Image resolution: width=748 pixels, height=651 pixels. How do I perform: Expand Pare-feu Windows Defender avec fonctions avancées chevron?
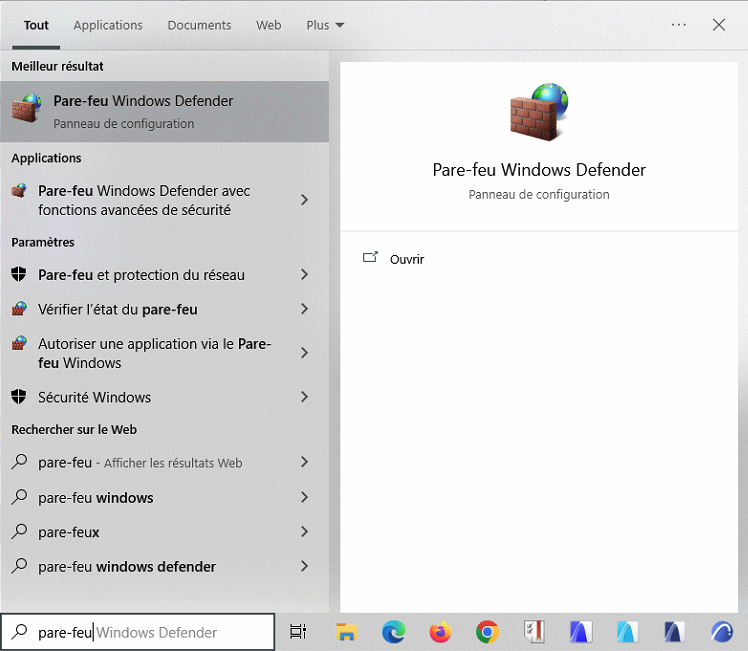[304, 200]
